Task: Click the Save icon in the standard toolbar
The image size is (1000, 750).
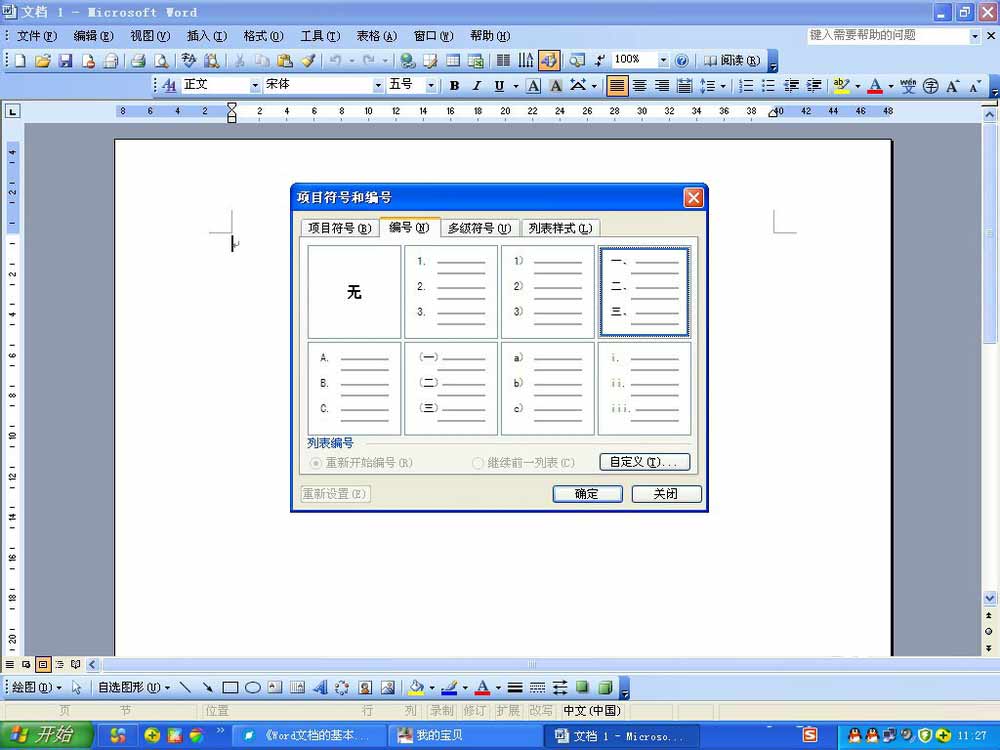Action: (x=65, y=61)
